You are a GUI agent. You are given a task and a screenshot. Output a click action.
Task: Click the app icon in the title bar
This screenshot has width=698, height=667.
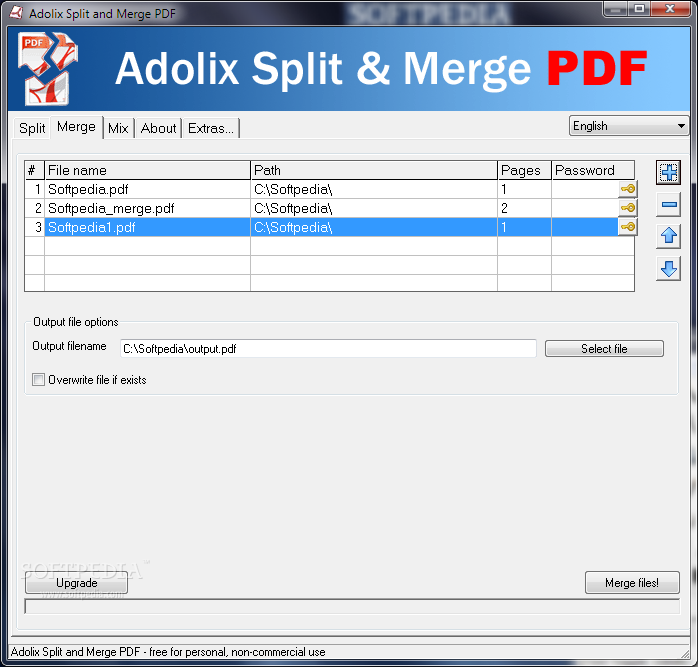[x=16, y=13]
